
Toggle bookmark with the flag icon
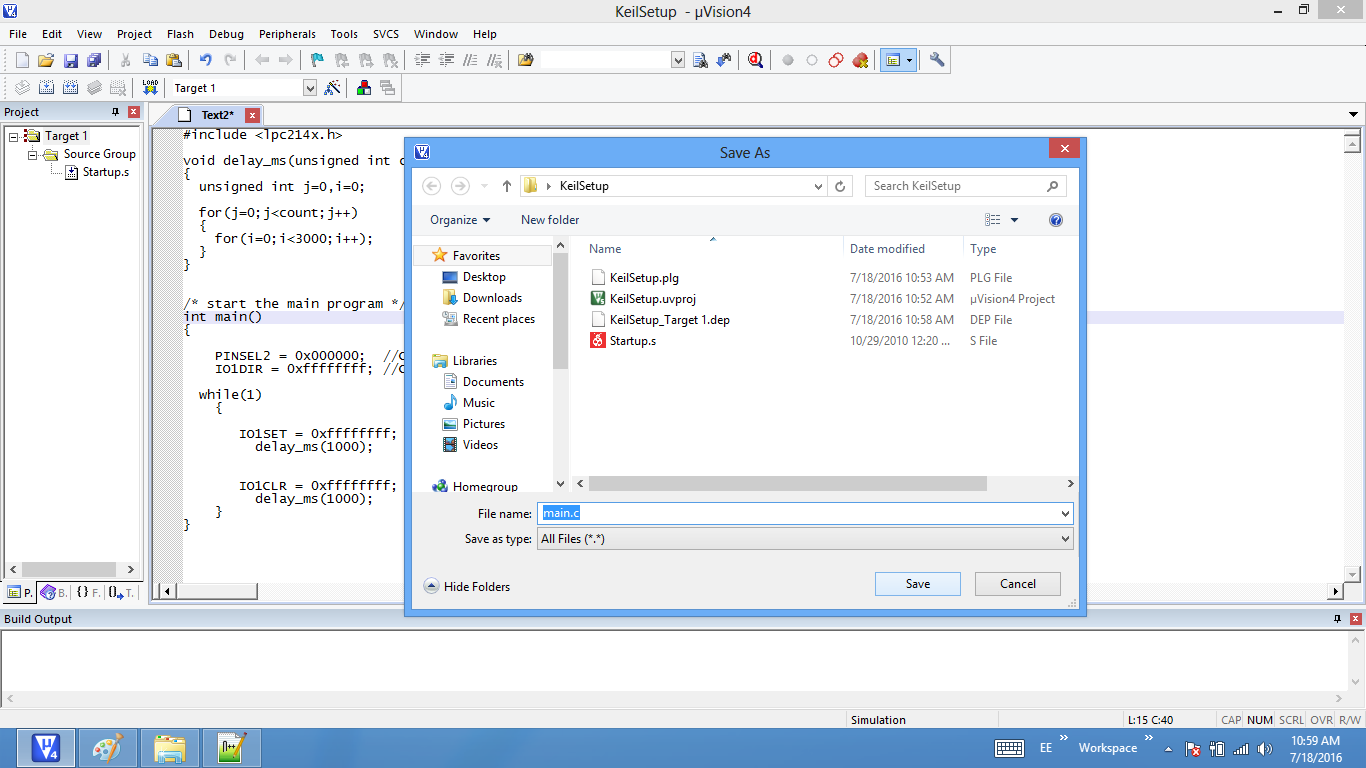click(x=317, y=60)
